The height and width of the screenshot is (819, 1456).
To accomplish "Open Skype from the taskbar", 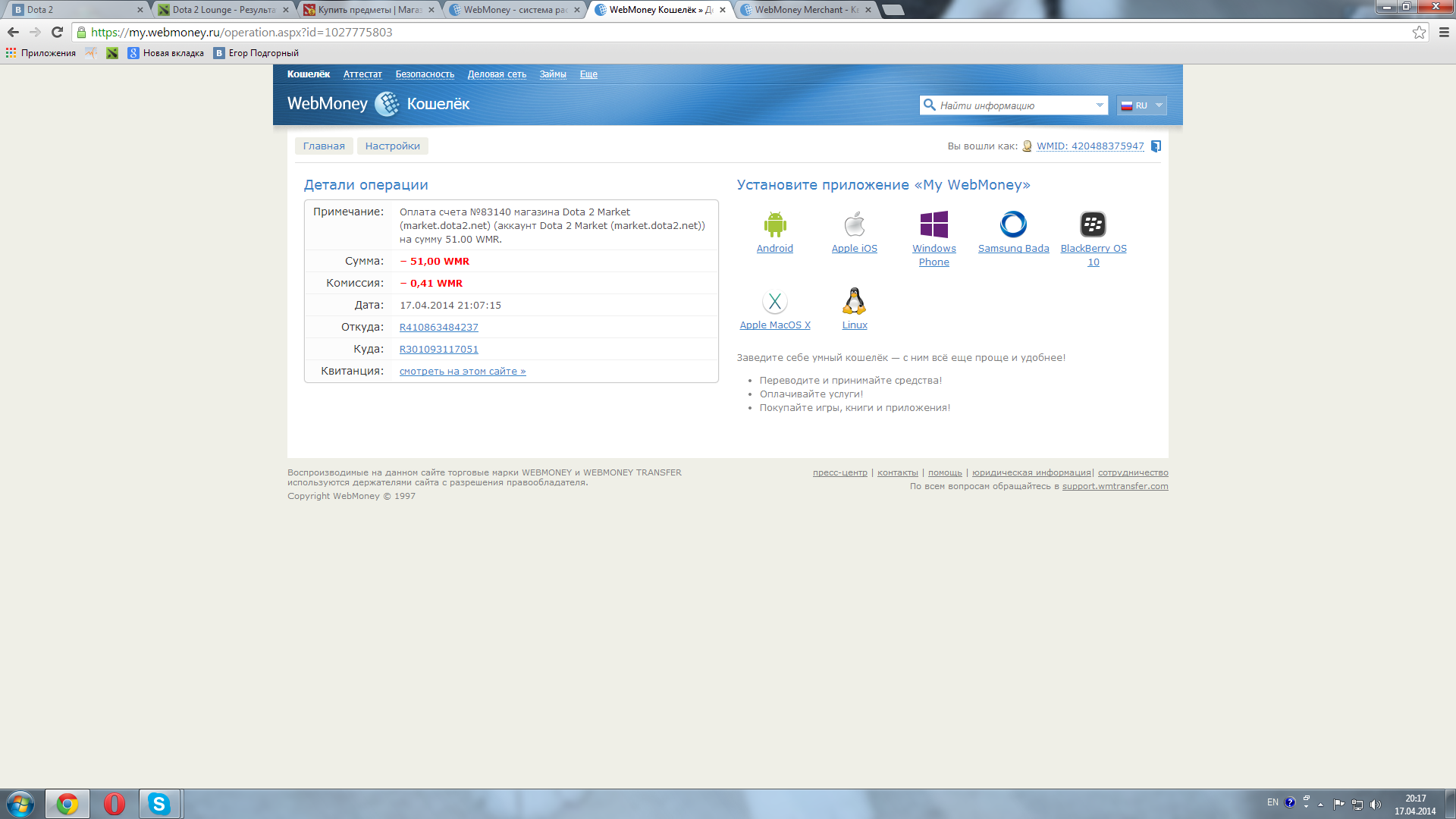I will [159, 804].
